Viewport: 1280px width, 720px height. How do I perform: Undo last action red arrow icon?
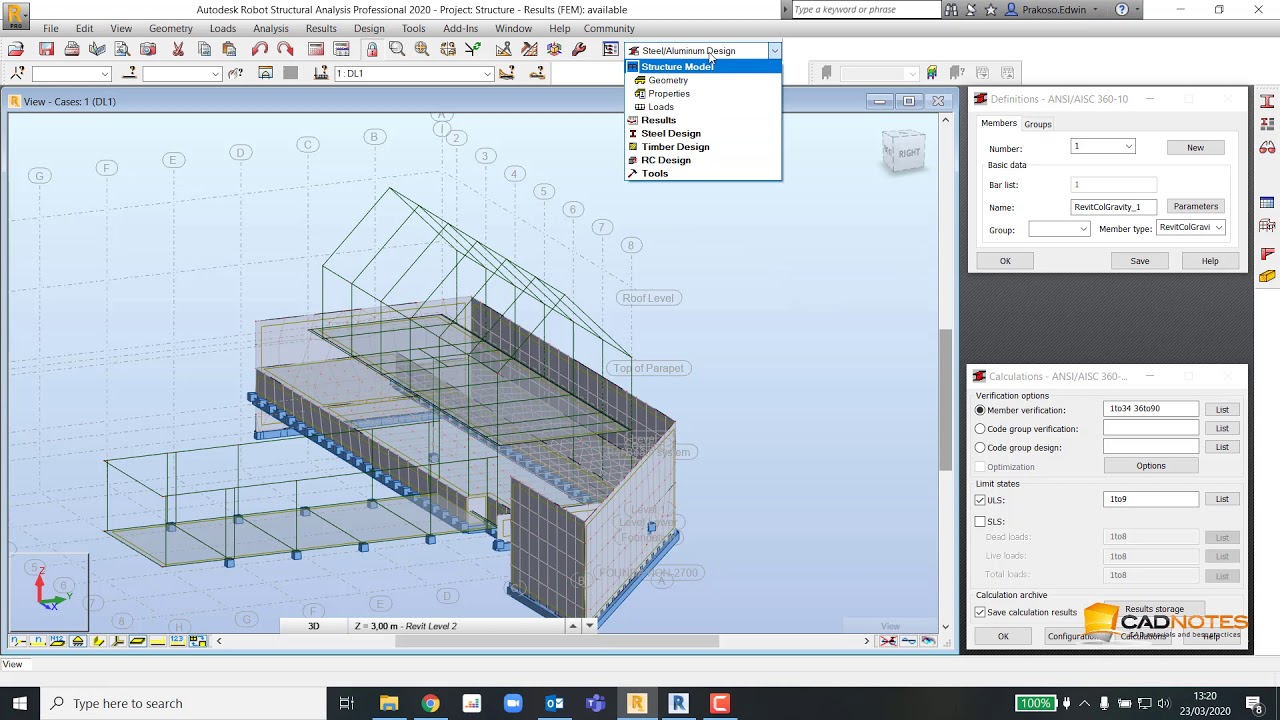click(260, 49)
